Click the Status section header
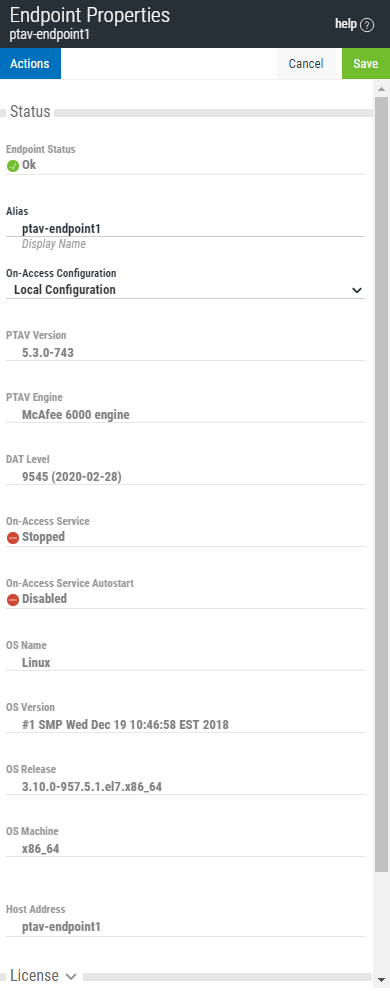The image size is (390, 991). (x=30, y=112)
